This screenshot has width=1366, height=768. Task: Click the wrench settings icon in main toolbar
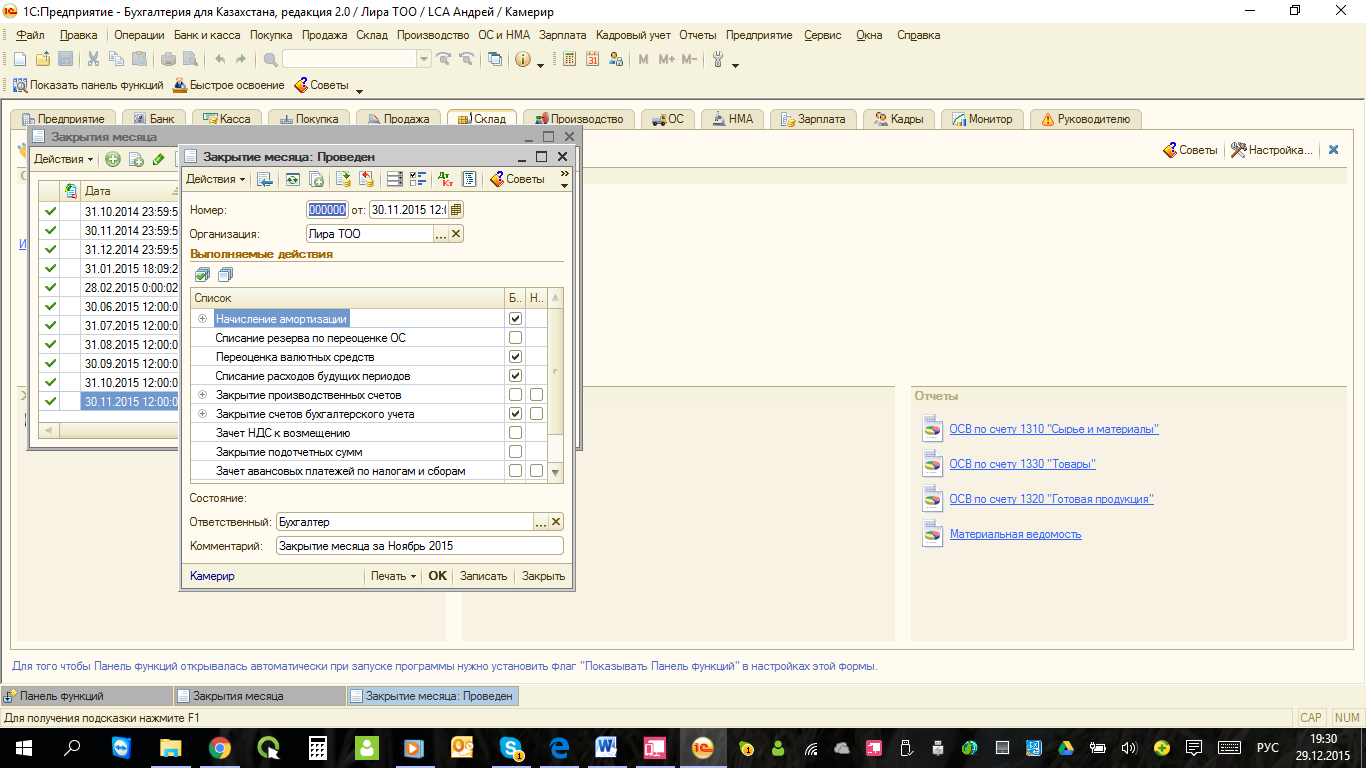click(x=718, y=60)
